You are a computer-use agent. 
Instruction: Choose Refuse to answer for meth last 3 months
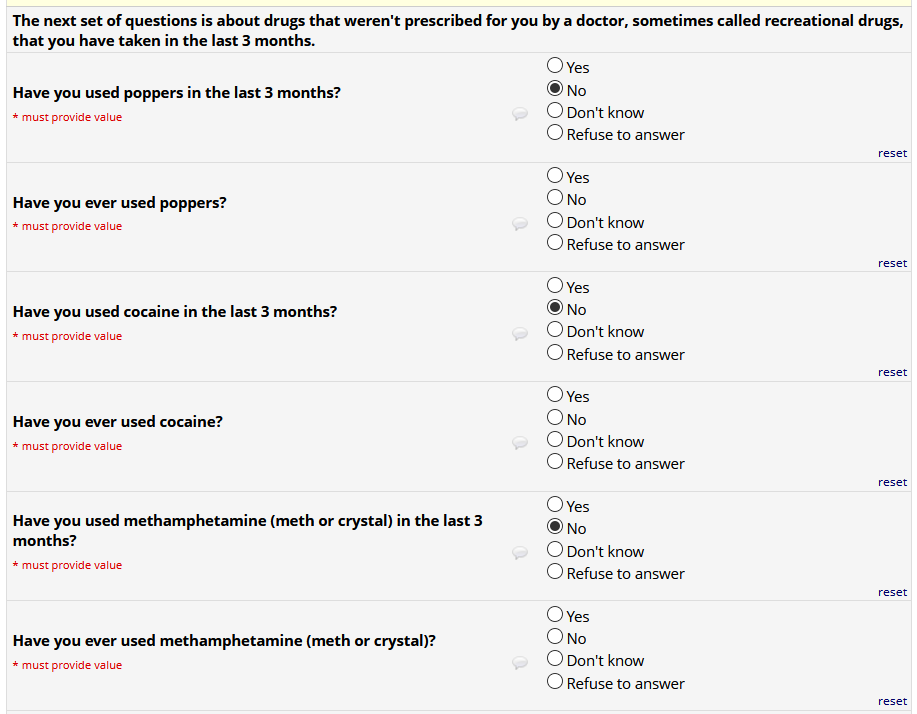pyautogui.click(x=555, y=572)
